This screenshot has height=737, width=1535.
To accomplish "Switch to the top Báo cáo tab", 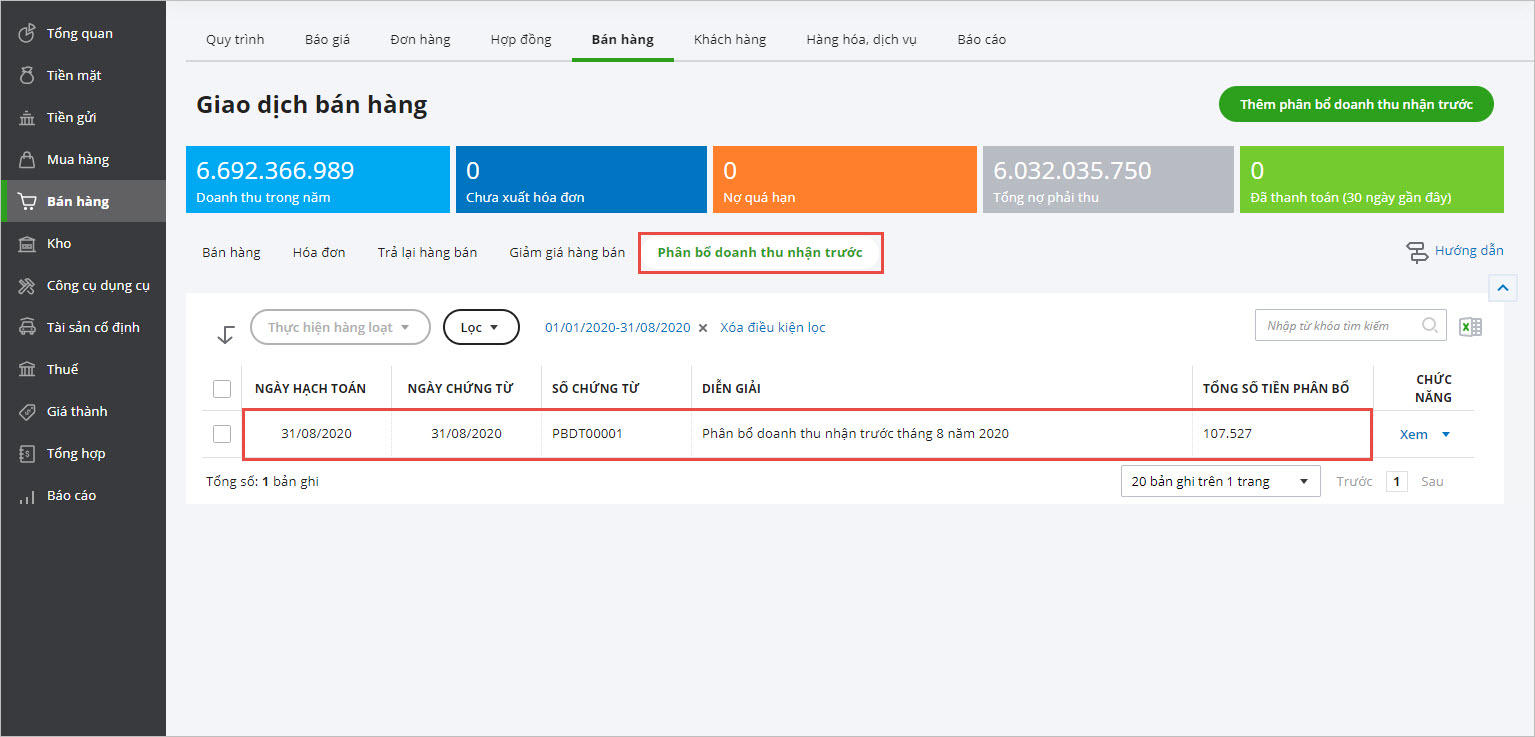I will [981, 40].
